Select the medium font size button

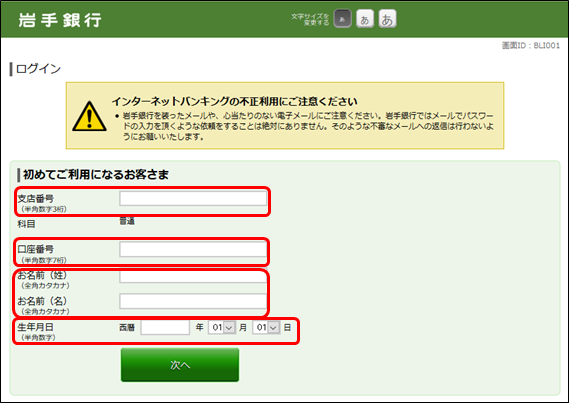tap(365, 19)
